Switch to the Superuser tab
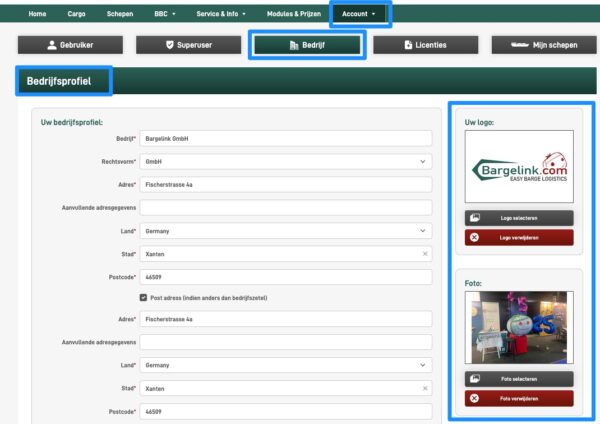Screen dimensions: 600x424 [189, 45]
